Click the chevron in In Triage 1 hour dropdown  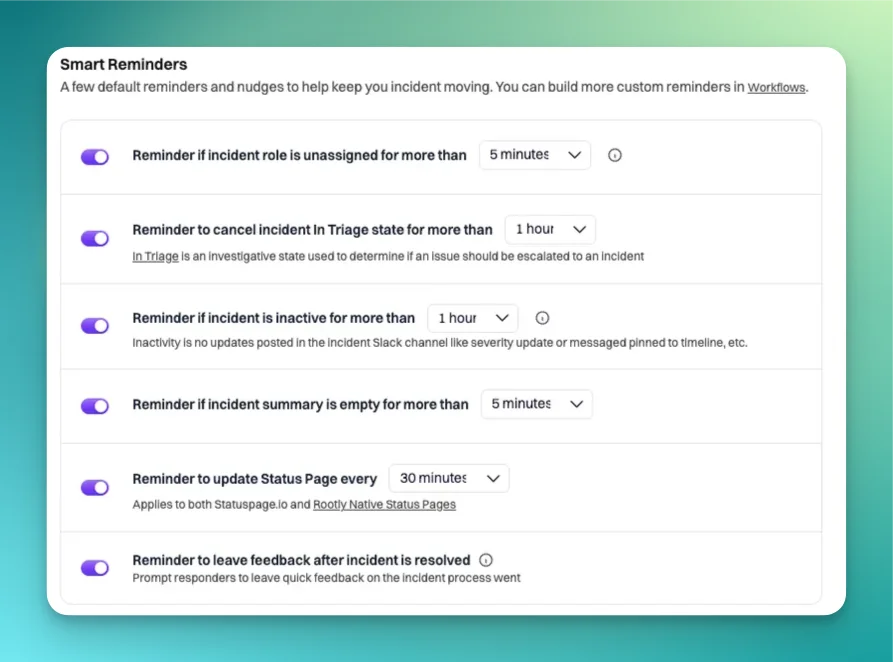[x=580, y=230]
